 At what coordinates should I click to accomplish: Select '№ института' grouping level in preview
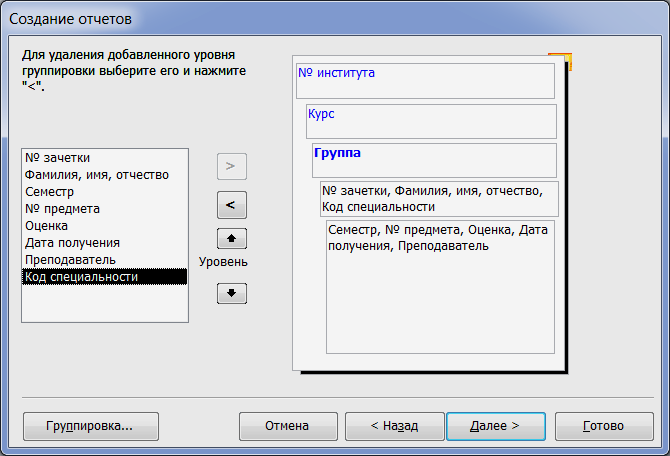(425, 81)
